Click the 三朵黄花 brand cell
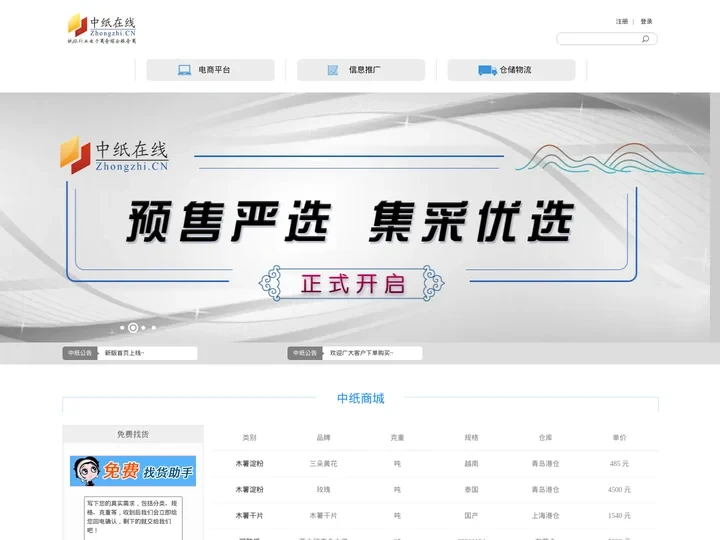720x540 pixels. tap(323, 464)
